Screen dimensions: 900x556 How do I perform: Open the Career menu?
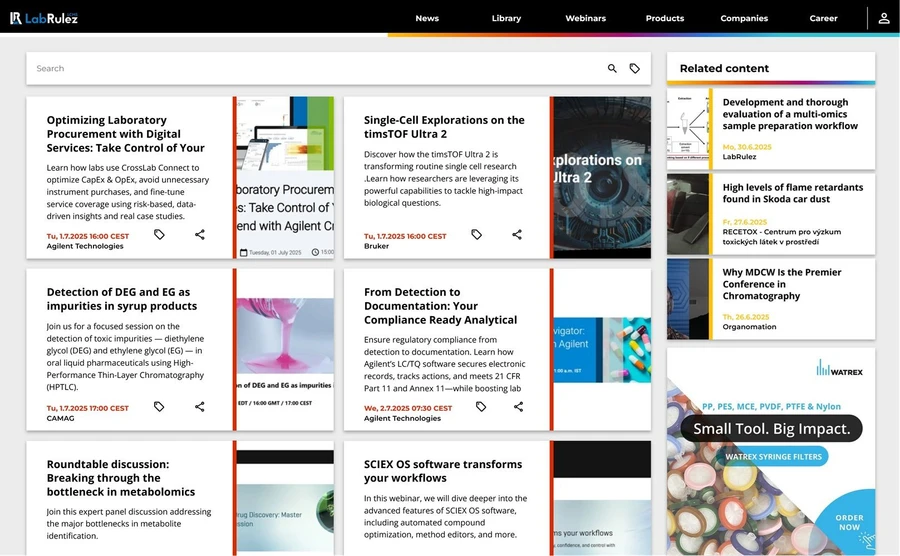[823, 18]
